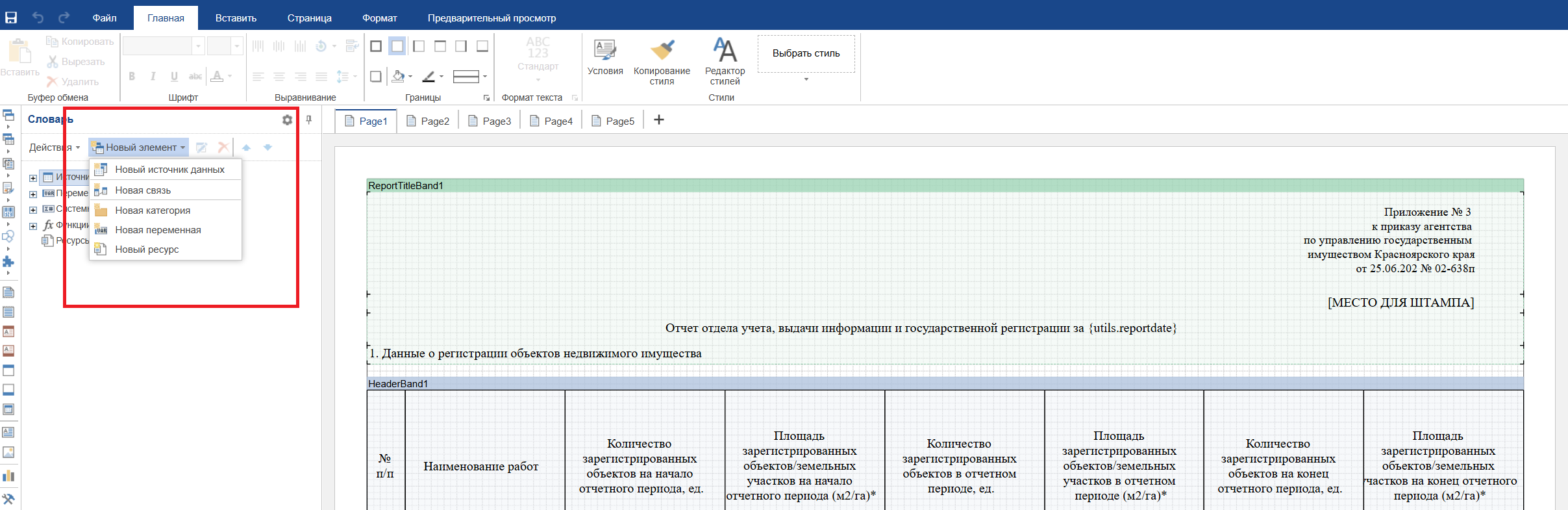Select Ресурсы tree item
This screenshot has height=510, width=1568.
(x=65, y=240)
